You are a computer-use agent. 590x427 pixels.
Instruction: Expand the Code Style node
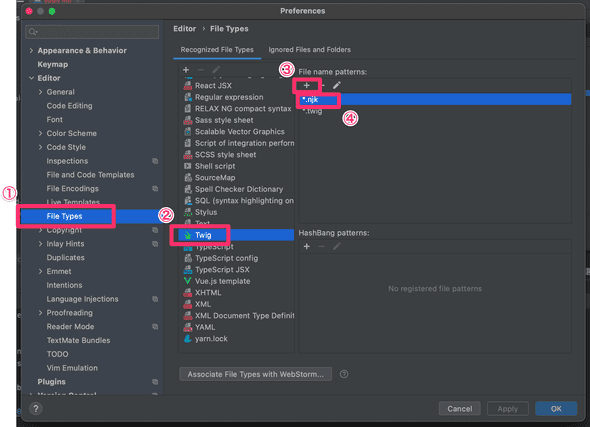click(40, 147)
